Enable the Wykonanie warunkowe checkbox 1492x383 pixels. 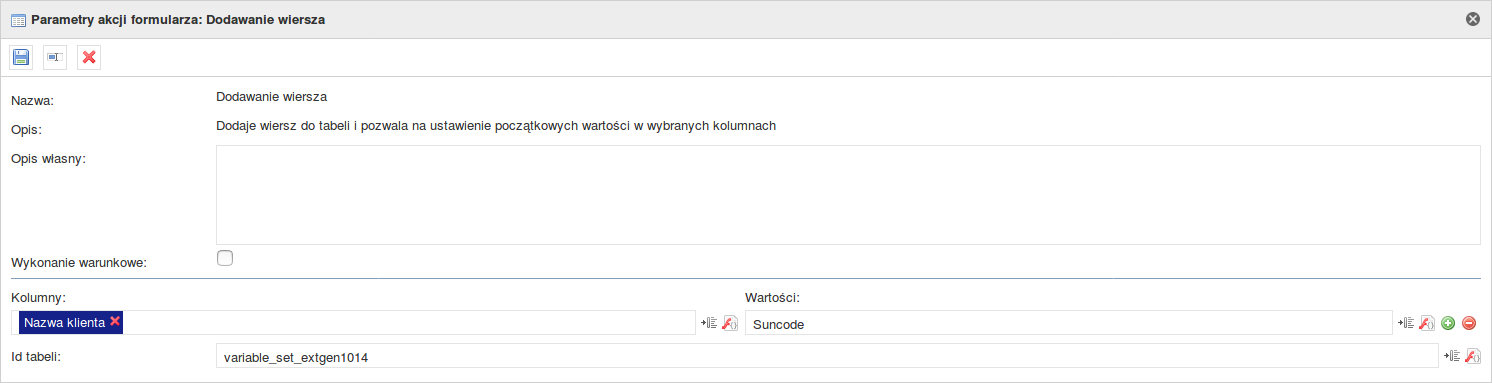coord(225,259)
